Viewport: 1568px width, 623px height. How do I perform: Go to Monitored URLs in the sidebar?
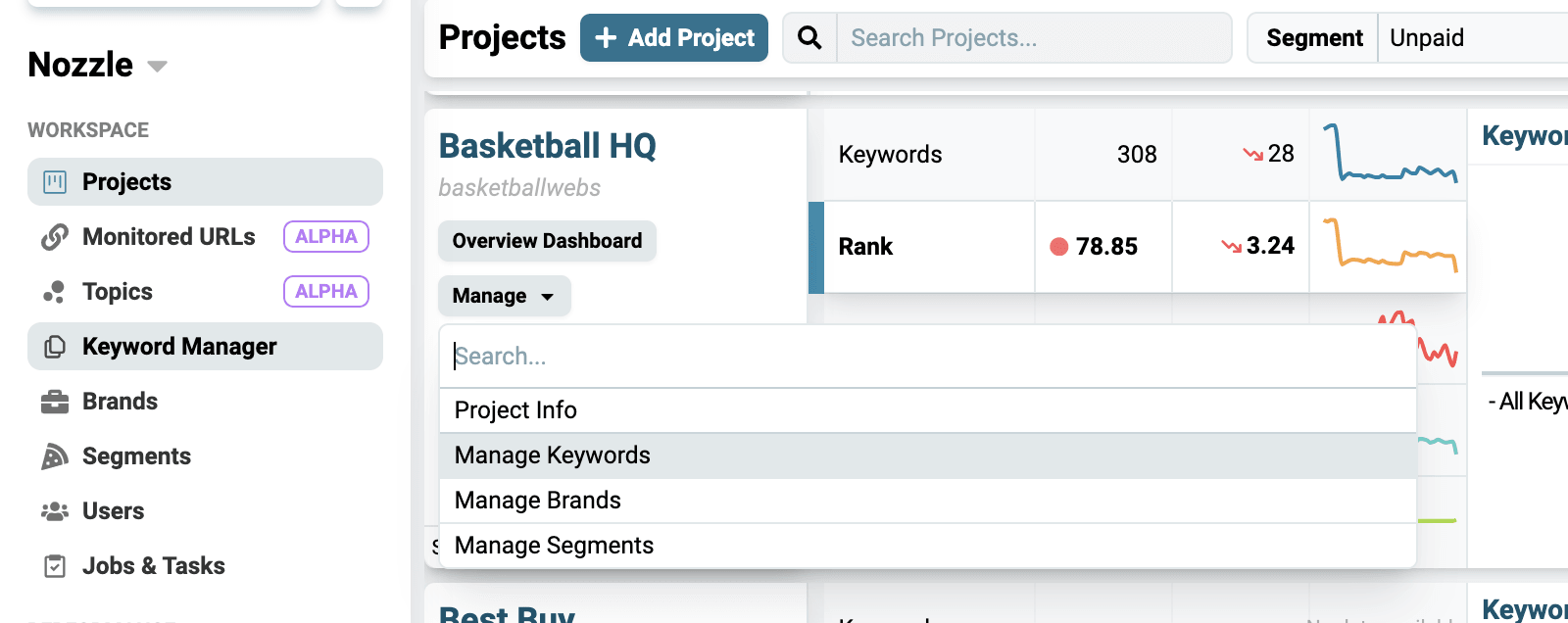[x=205, y=237]
